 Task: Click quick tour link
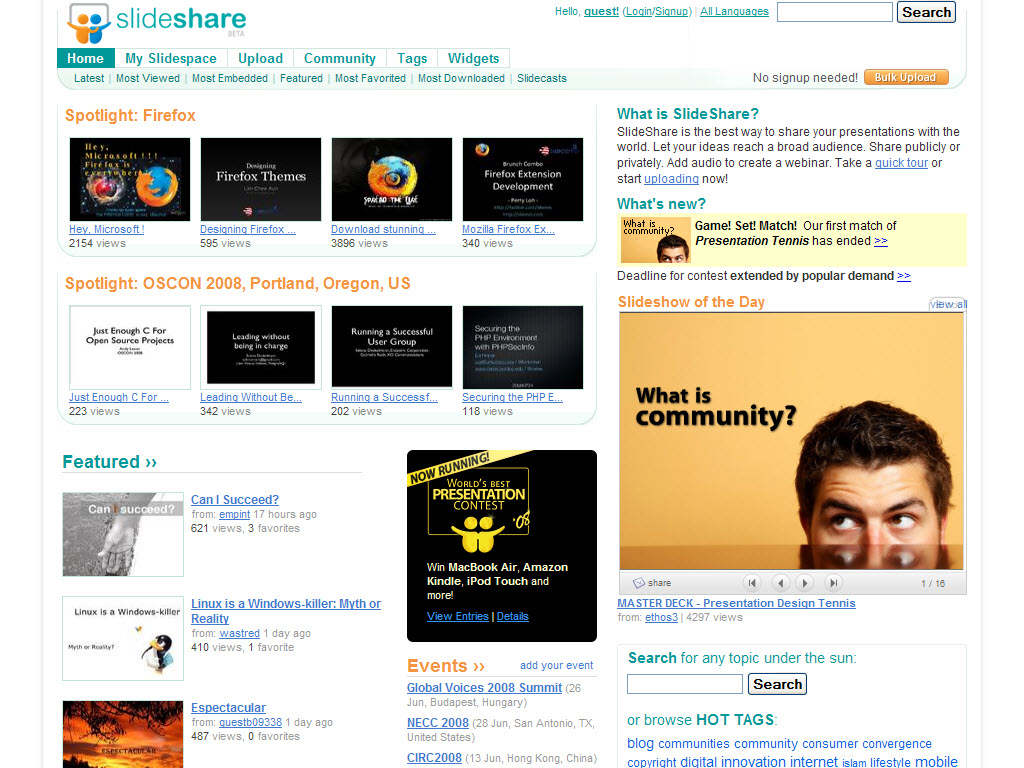(901, 163)
